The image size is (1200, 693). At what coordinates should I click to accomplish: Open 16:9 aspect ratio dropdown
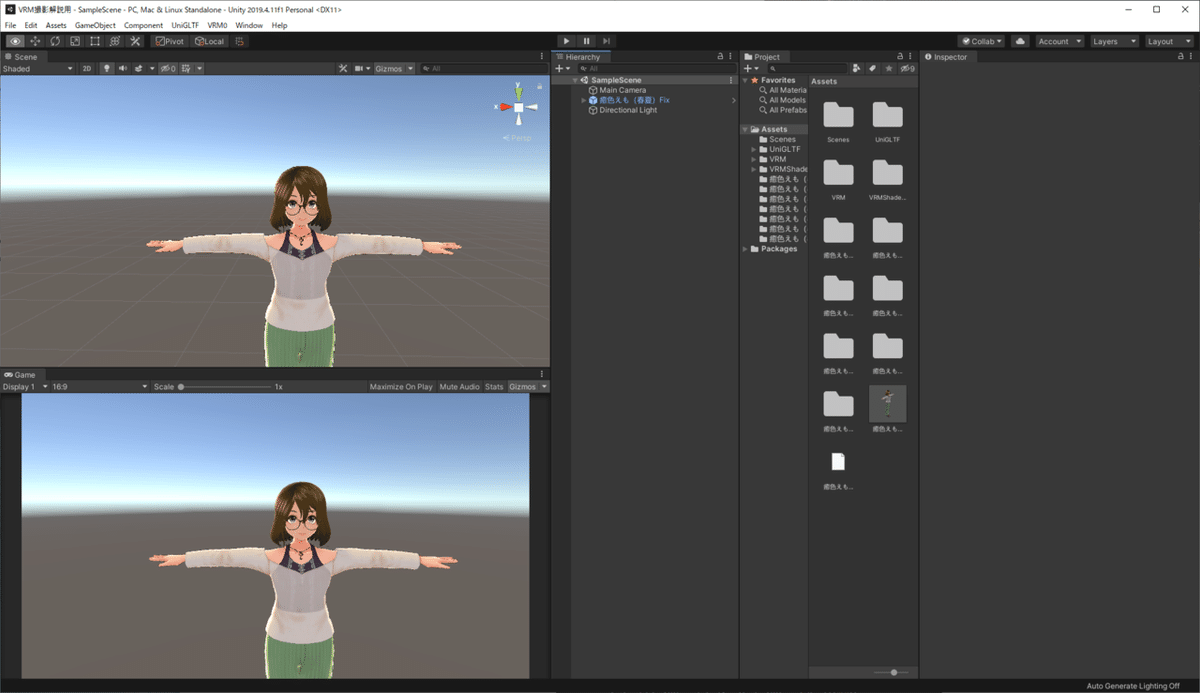pos(99,386)
